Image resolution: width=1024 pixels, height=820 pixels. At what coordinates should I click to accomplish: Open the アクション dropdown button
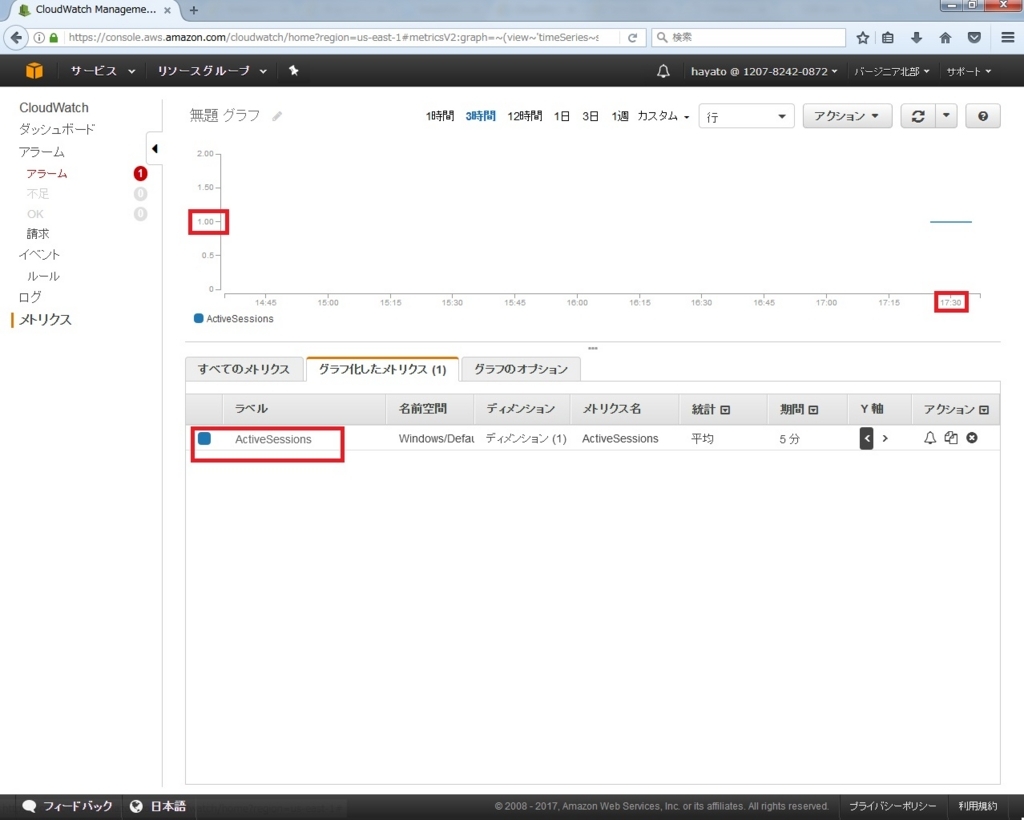[846, 116]
